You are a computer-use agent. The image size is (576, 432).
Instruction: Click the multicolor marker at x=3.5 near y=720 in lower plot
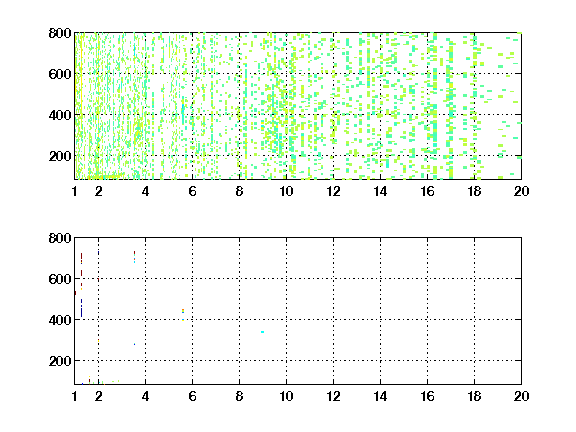coord(134,257)
